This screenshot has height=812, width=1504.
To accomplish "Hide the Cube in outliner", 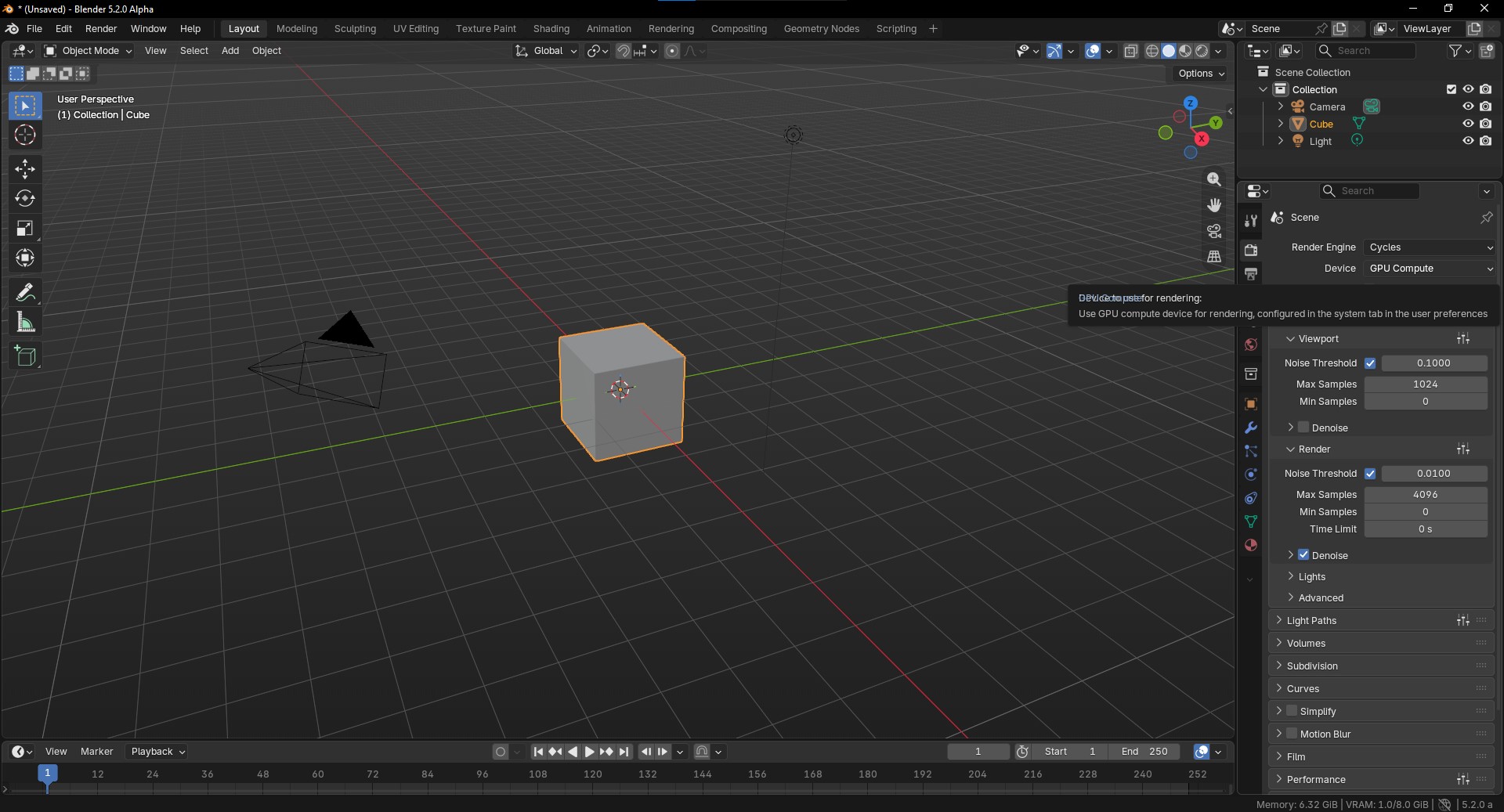I will pyautogui.click(x=1468, y=124).
